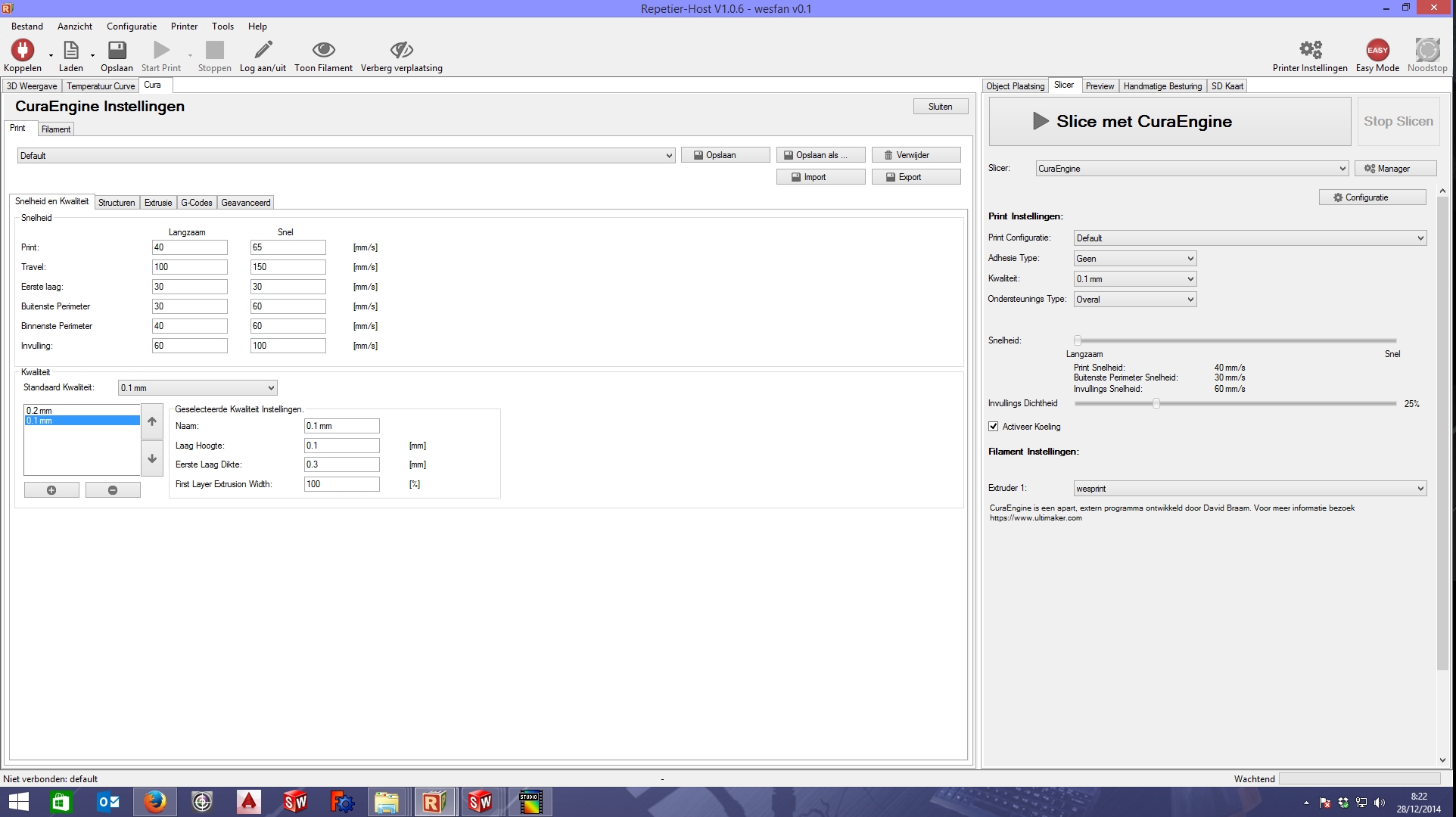Click the Noodstop emergency stop icon

[x=1427, y=50]
